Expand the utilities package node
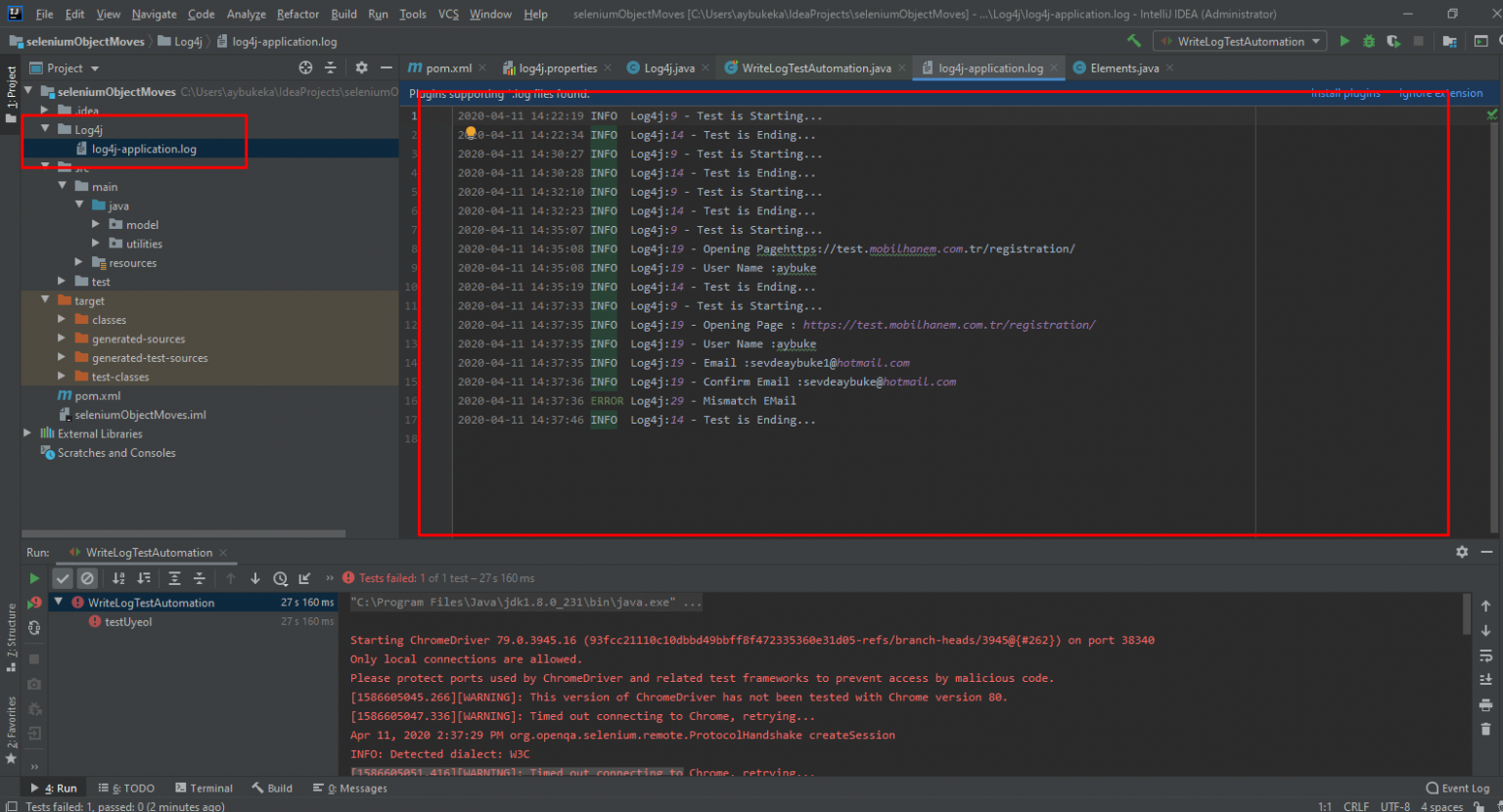 96,244
